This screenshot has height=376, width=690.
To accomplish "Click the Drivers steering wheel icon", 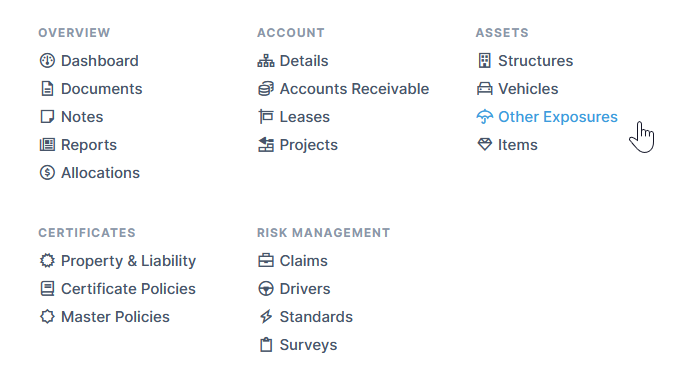I will click(266, 289).
